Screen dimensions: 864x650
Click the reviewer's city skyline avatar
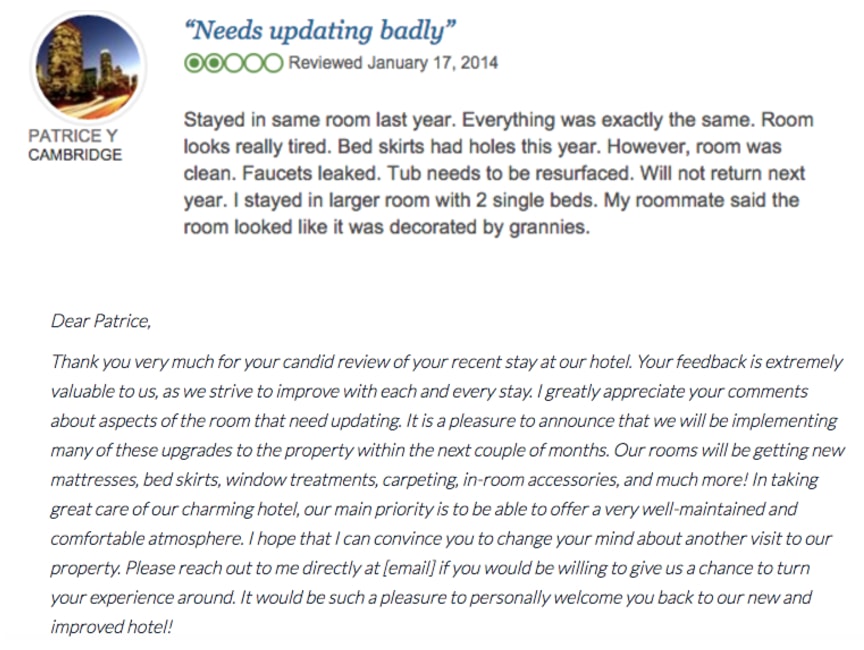click(x=88, y=67)
